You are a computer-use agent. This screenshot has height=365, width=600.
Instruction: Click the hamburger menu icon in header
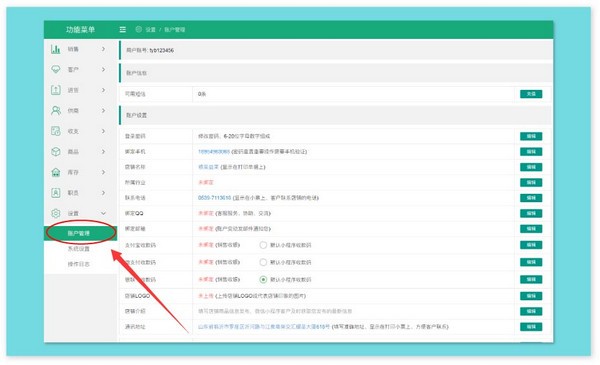(x=122, y=29)
